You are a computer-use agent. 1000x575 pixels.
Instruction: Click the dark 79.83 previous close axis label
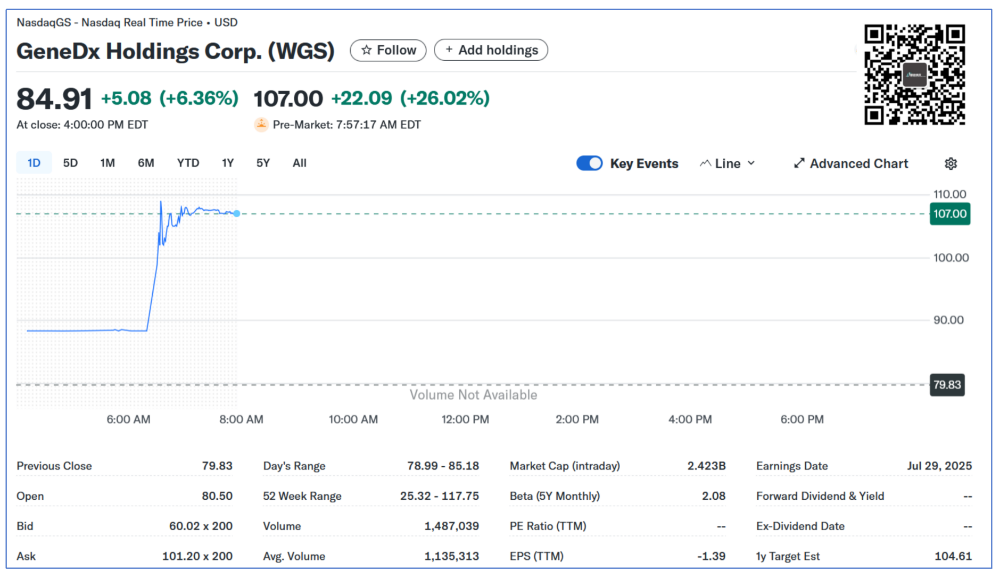(x=947, y=384)
